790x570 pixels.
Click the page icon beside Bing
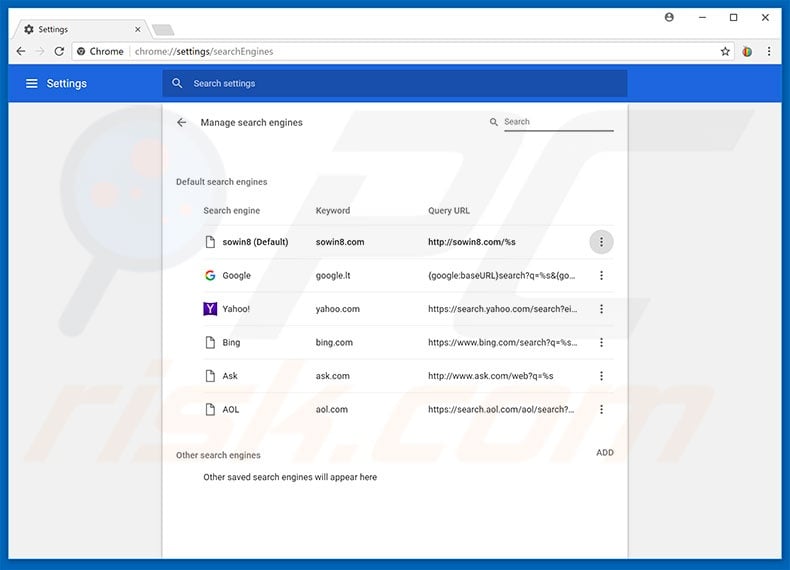point(210,342)
